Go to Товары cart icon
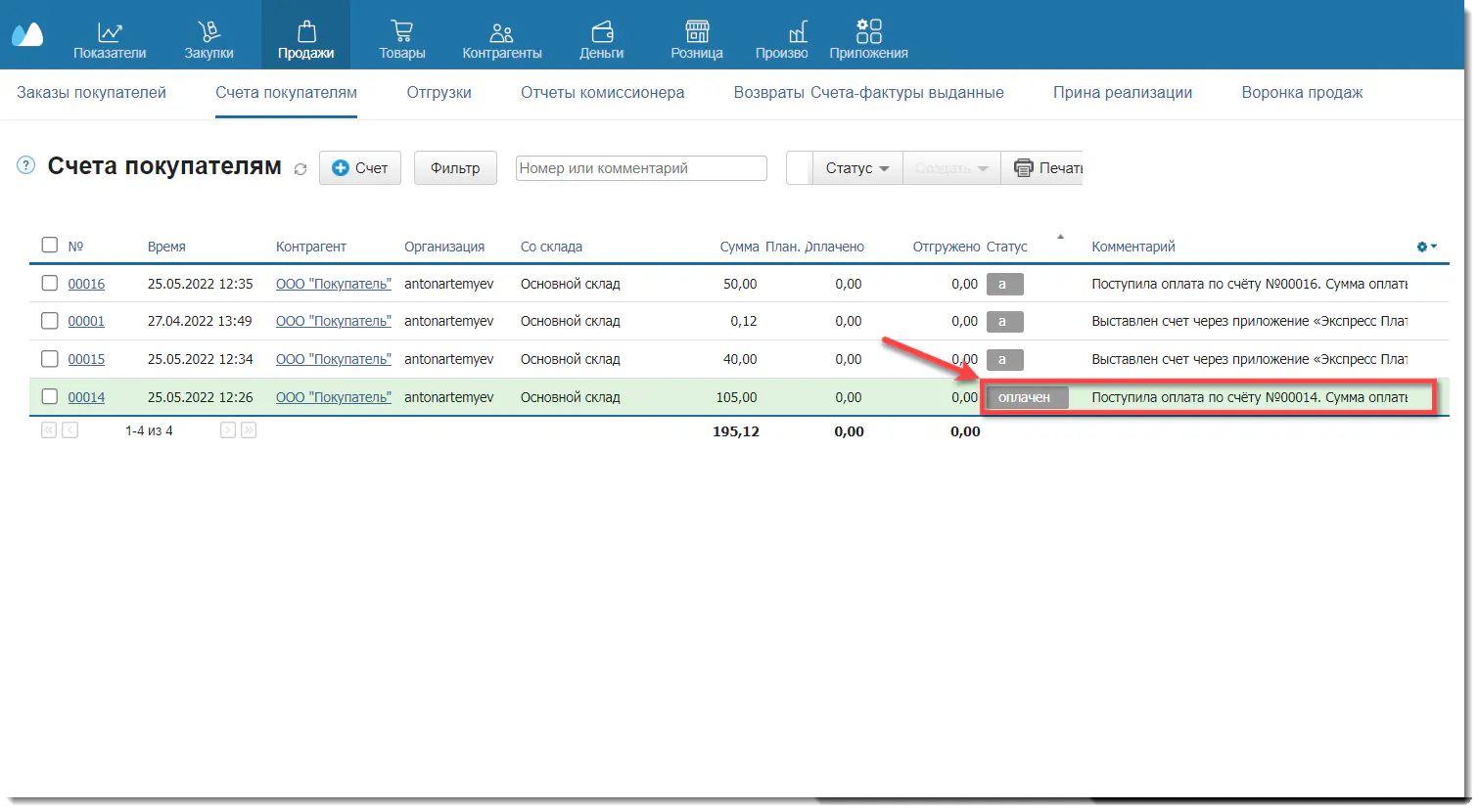The image size is (1479, 812). pos(401,32)
